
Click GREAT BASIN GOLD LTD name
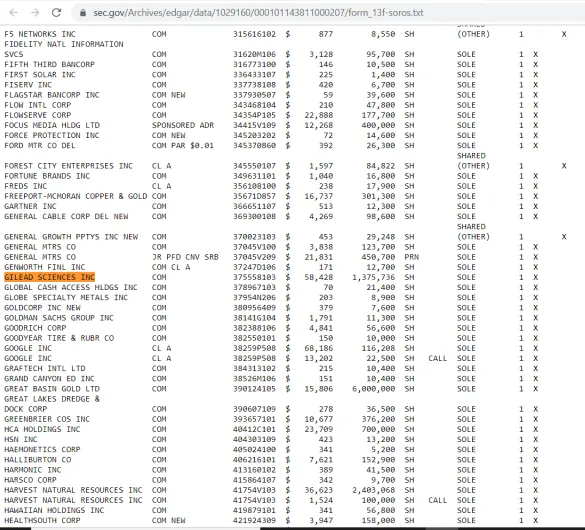(52, 389)
